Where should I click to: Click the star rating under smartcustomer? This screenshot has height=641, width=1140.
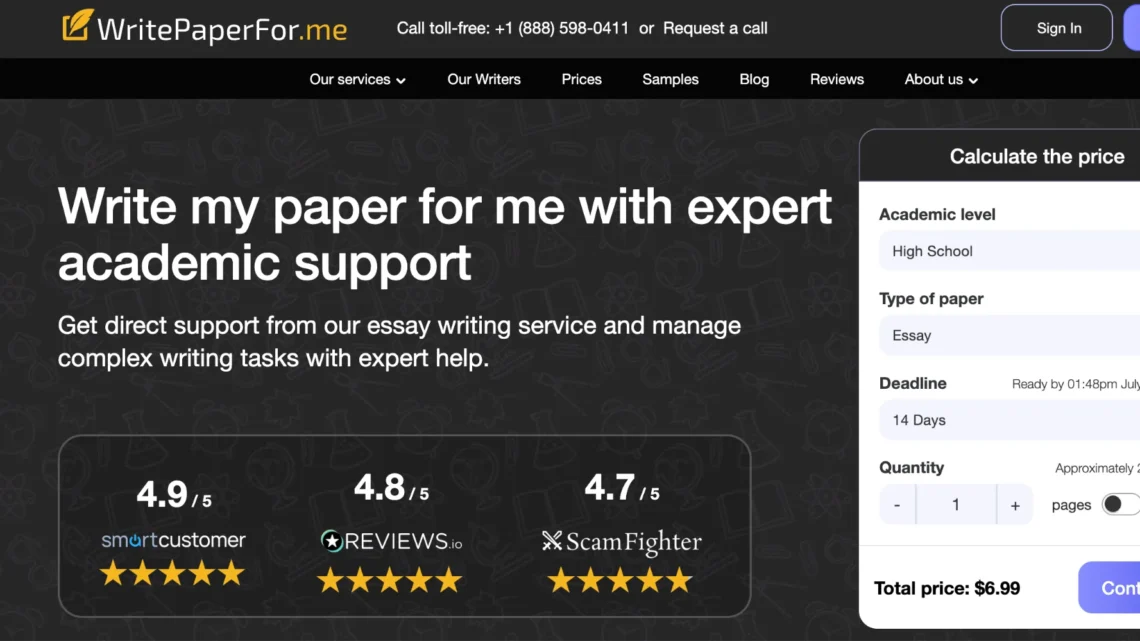click(x=172, y=573)
